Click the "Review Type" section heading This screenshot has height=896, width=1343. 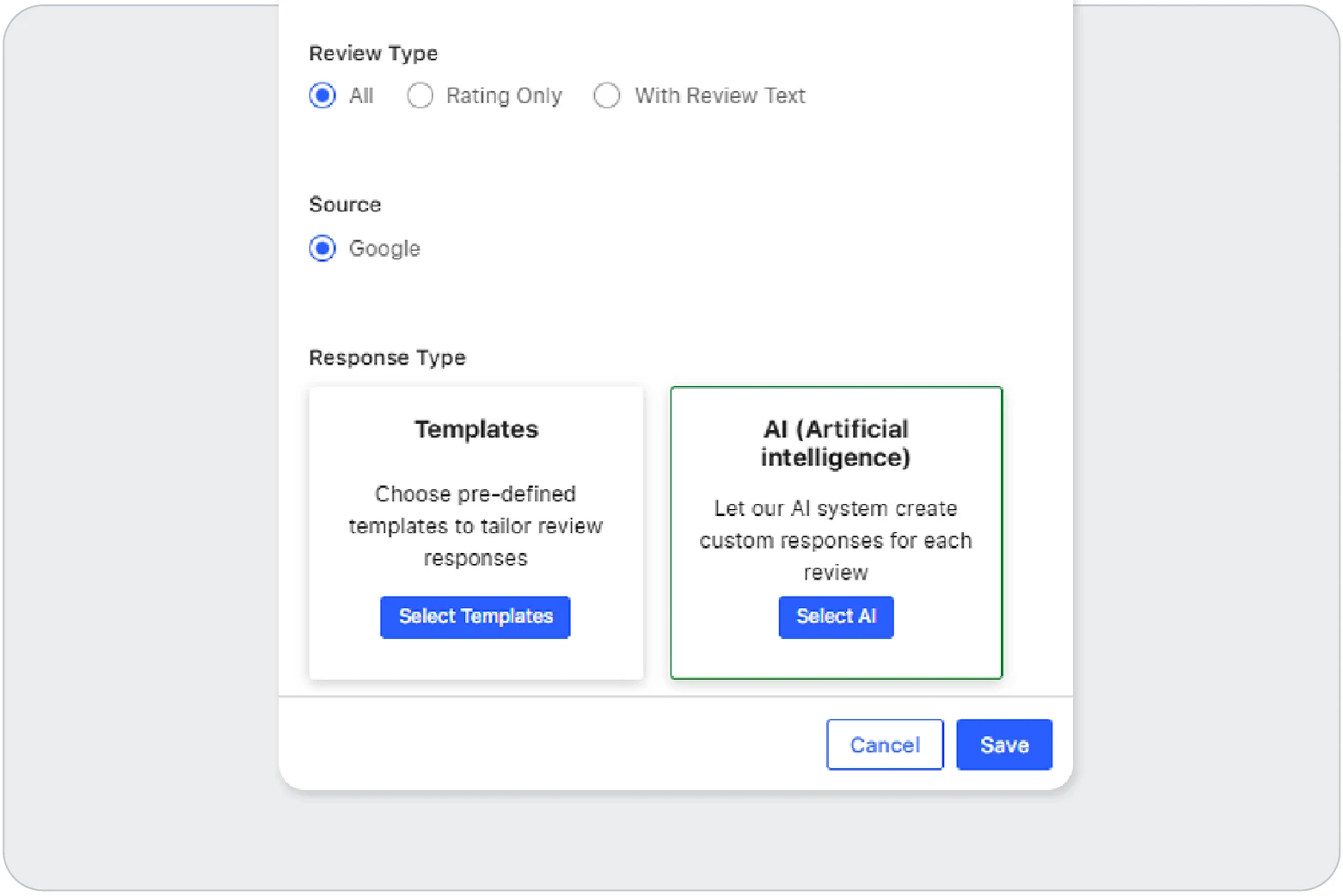click(x=373, y=53)
